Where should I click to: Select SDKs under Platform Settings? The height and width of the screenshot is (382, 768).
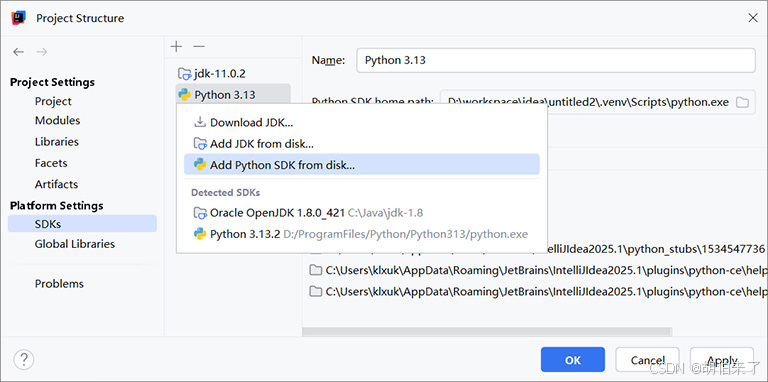tap(82, 224)
